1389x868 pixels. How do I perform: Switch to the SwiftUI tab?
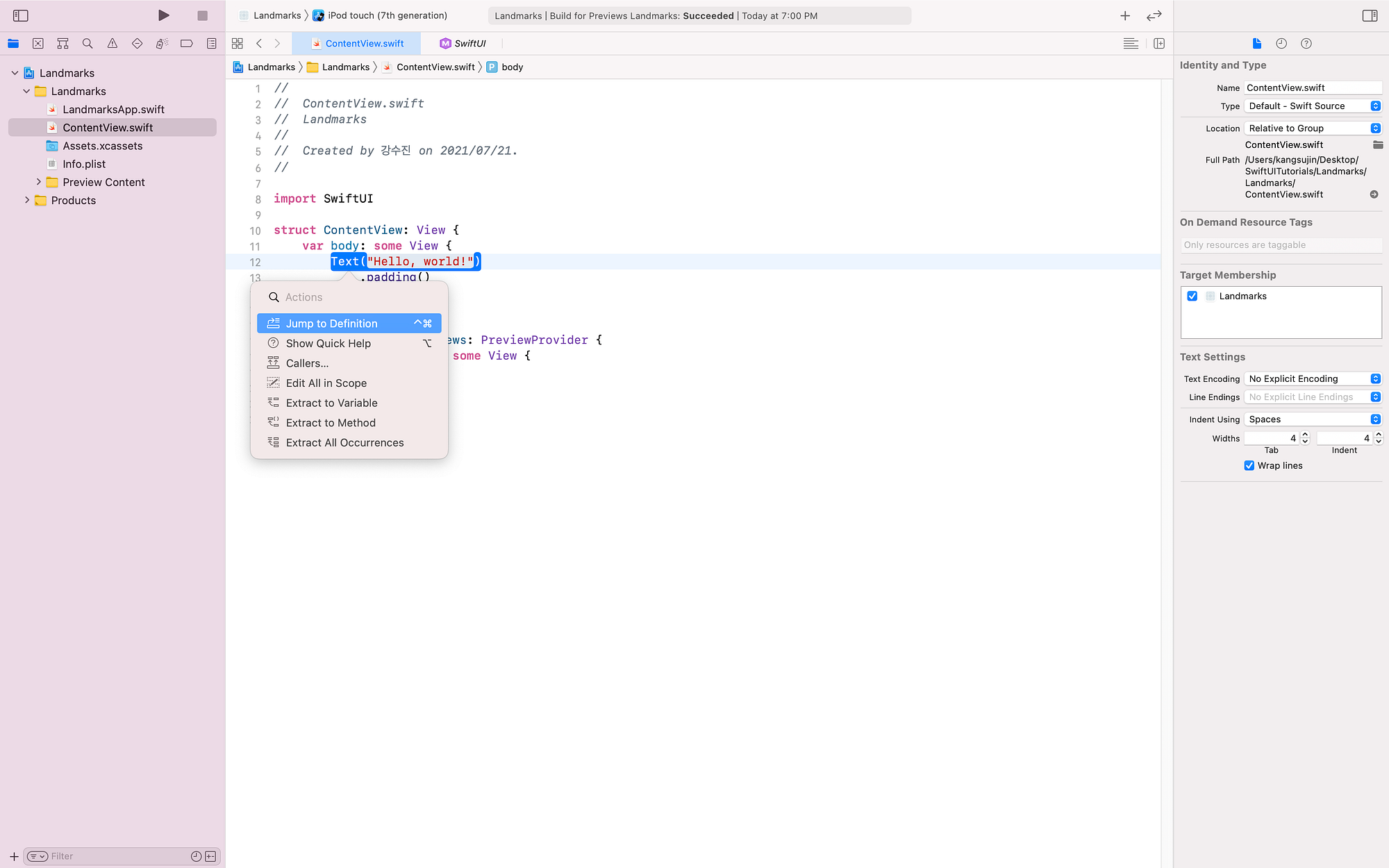click(463, 43)
